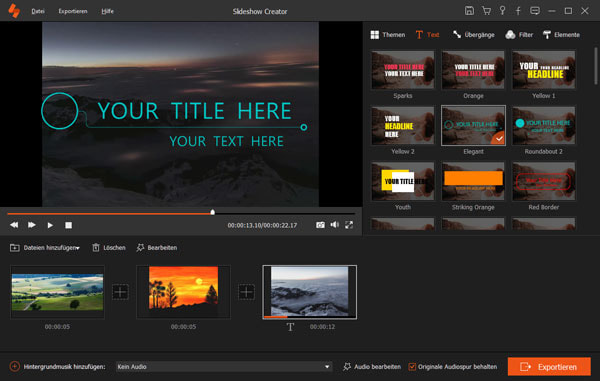Open the Kein Audio dropdown
The image size is (600, 381).
(x=224, y=366)
